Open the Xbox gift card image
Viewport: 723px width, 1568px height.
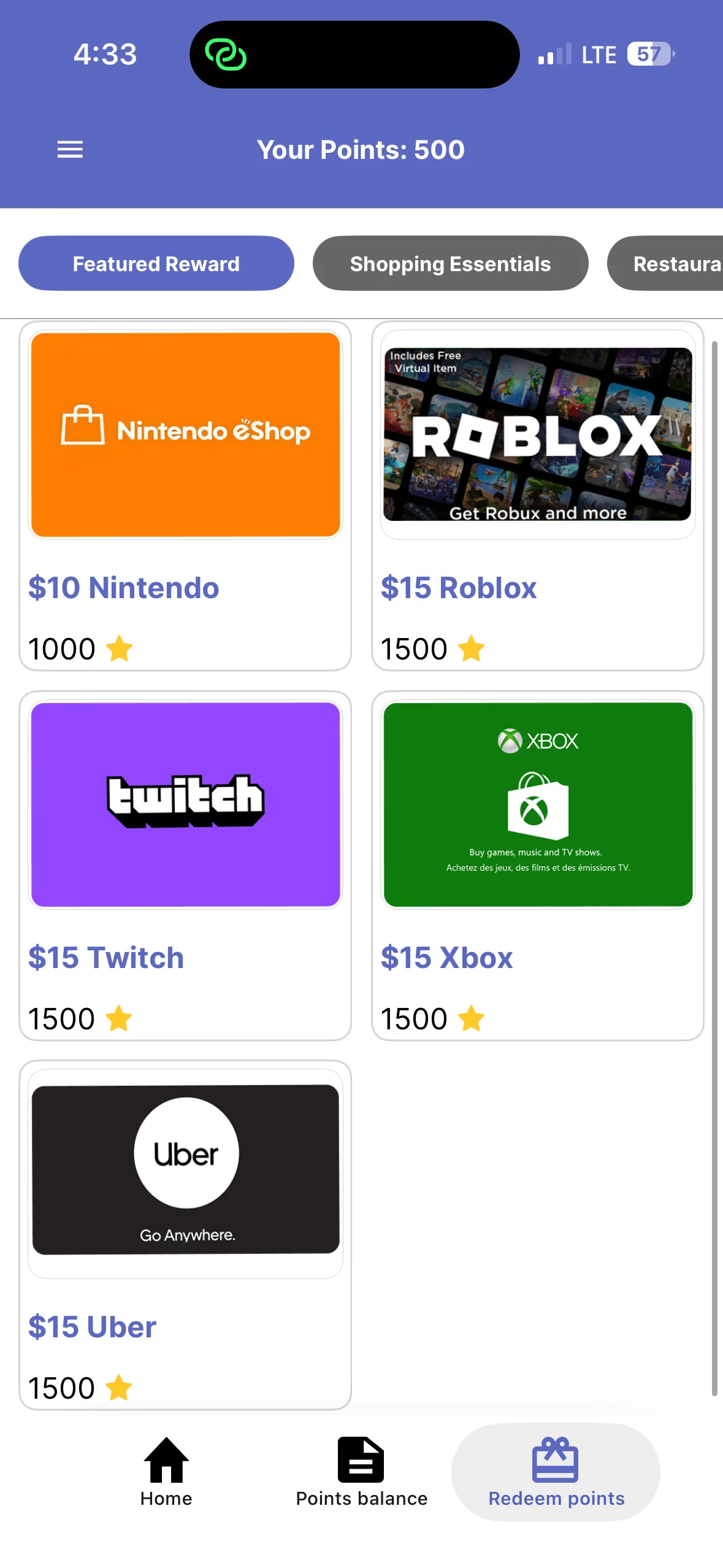tap(538, 804)
